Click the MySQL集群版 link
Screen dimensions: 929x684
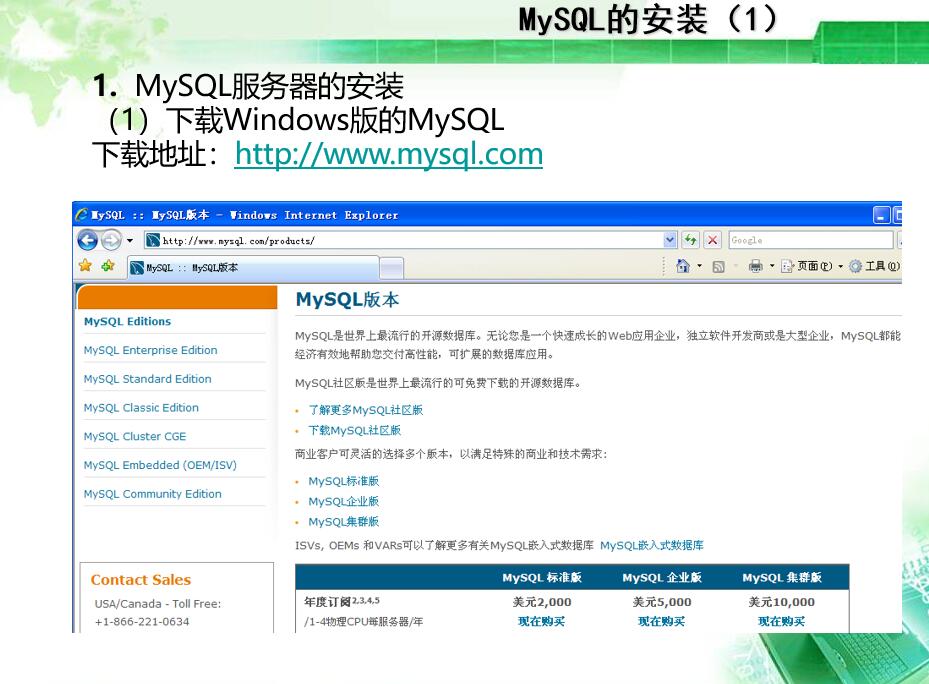tap(344, 522)
